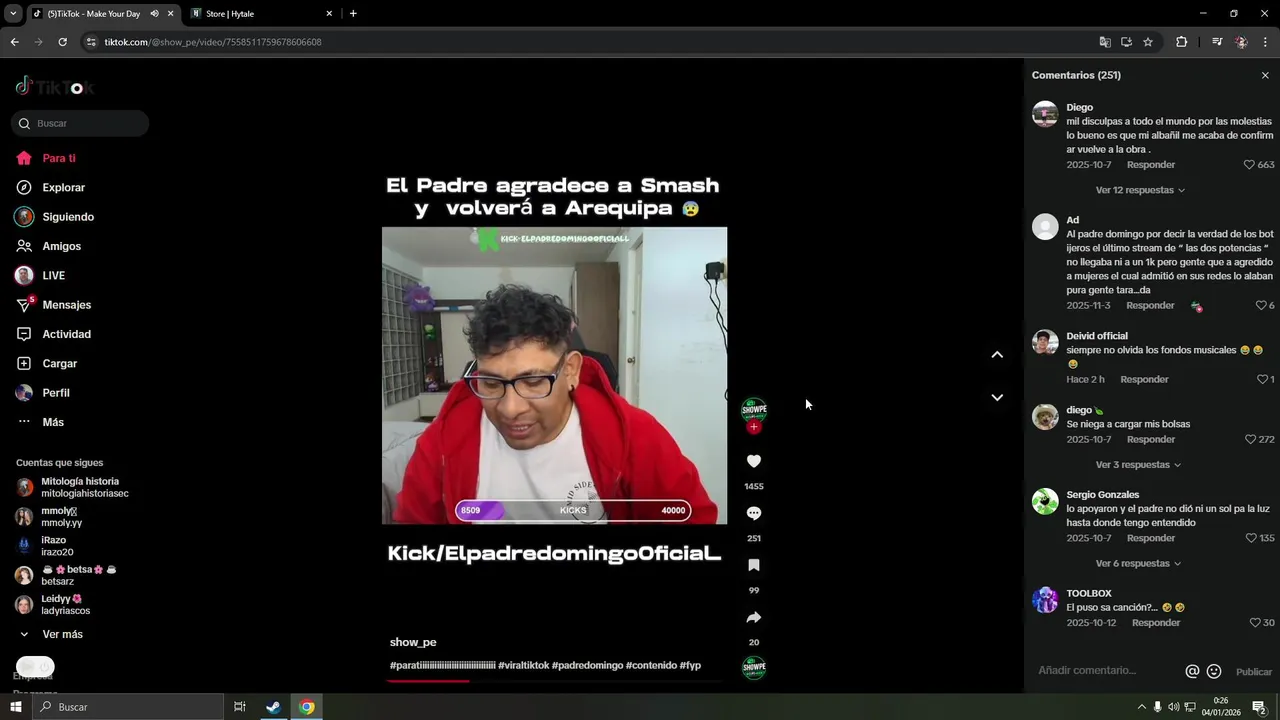The height and width of the screenshot is (720, 1280).
Task: Mute the TikTok tab audio icon
Action: point(154,14)
